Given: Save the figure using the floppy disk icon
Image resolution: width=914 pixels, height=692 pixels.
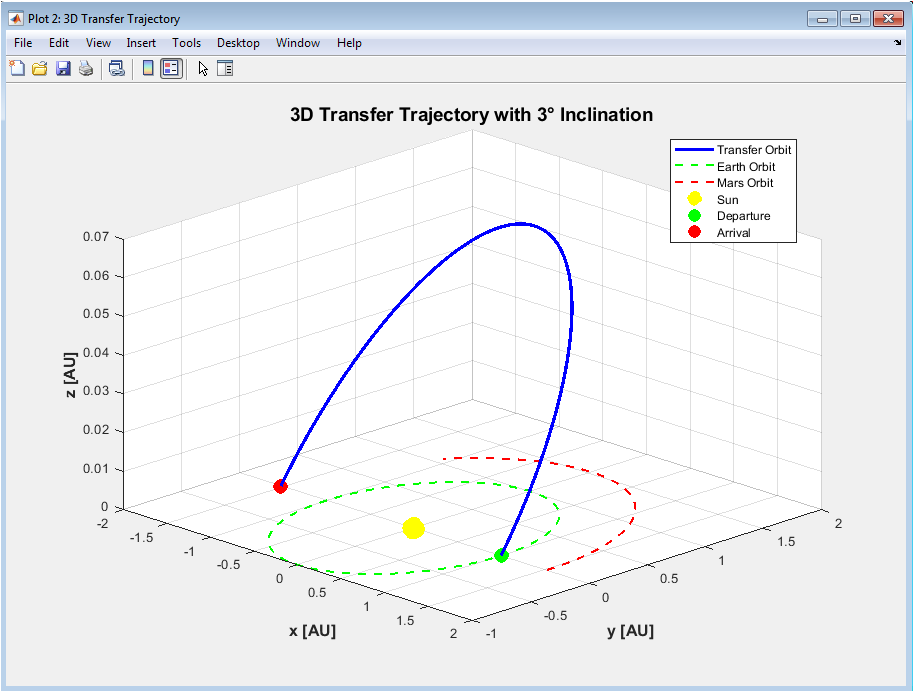Looking at the screenshot, I should [63, 68].
